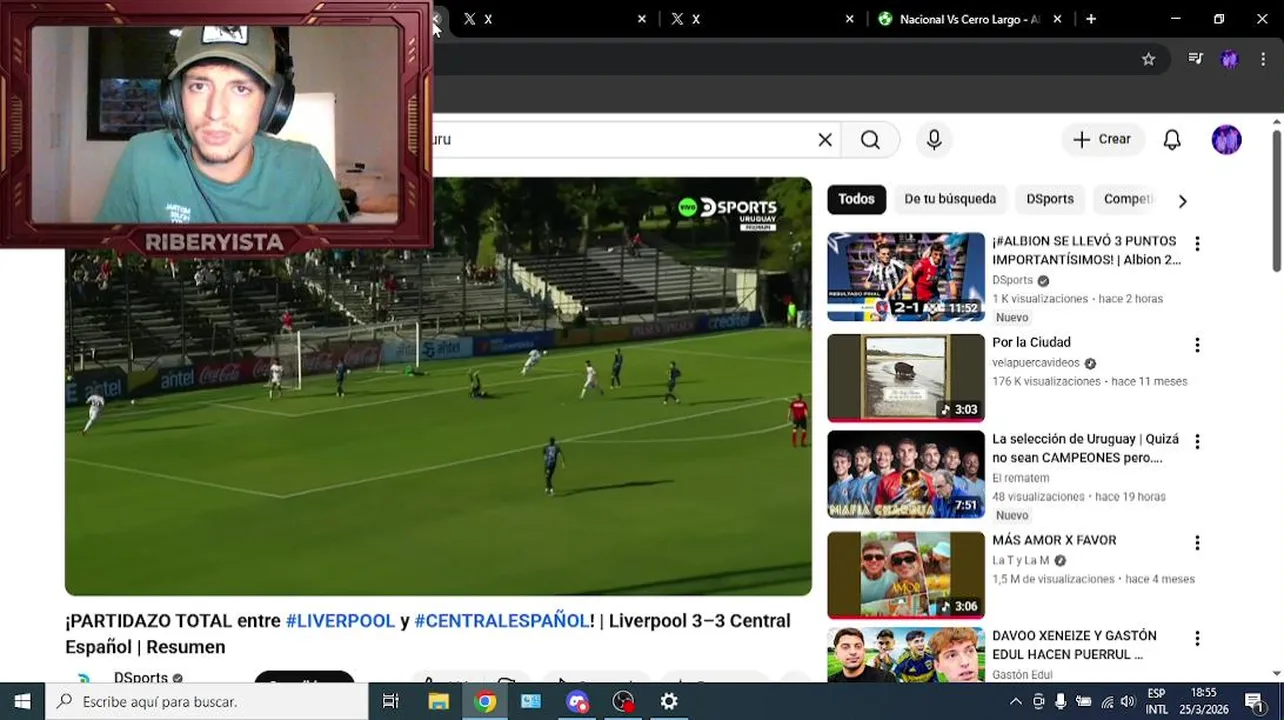Open the La T y La M channel name
The image size is (1284, 720).
[x=1021, y=561]
